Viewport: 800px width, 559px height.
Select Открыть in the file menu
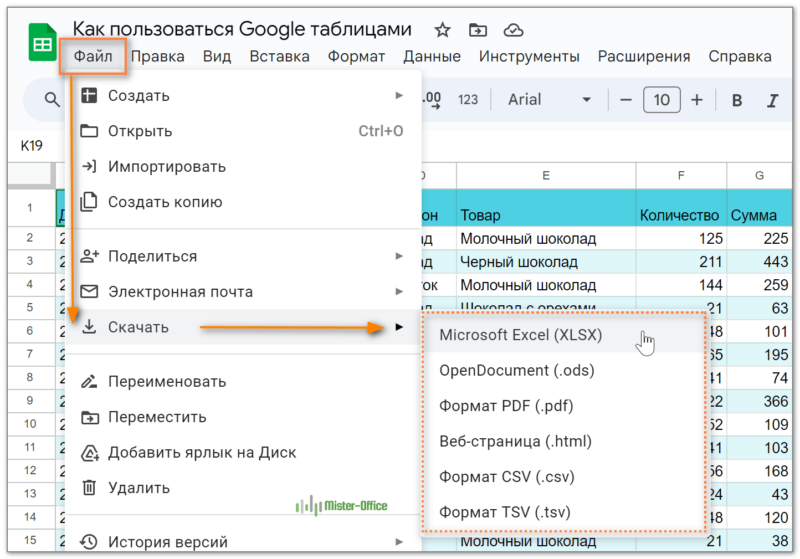pyautogui.click(x=242, y=131)
